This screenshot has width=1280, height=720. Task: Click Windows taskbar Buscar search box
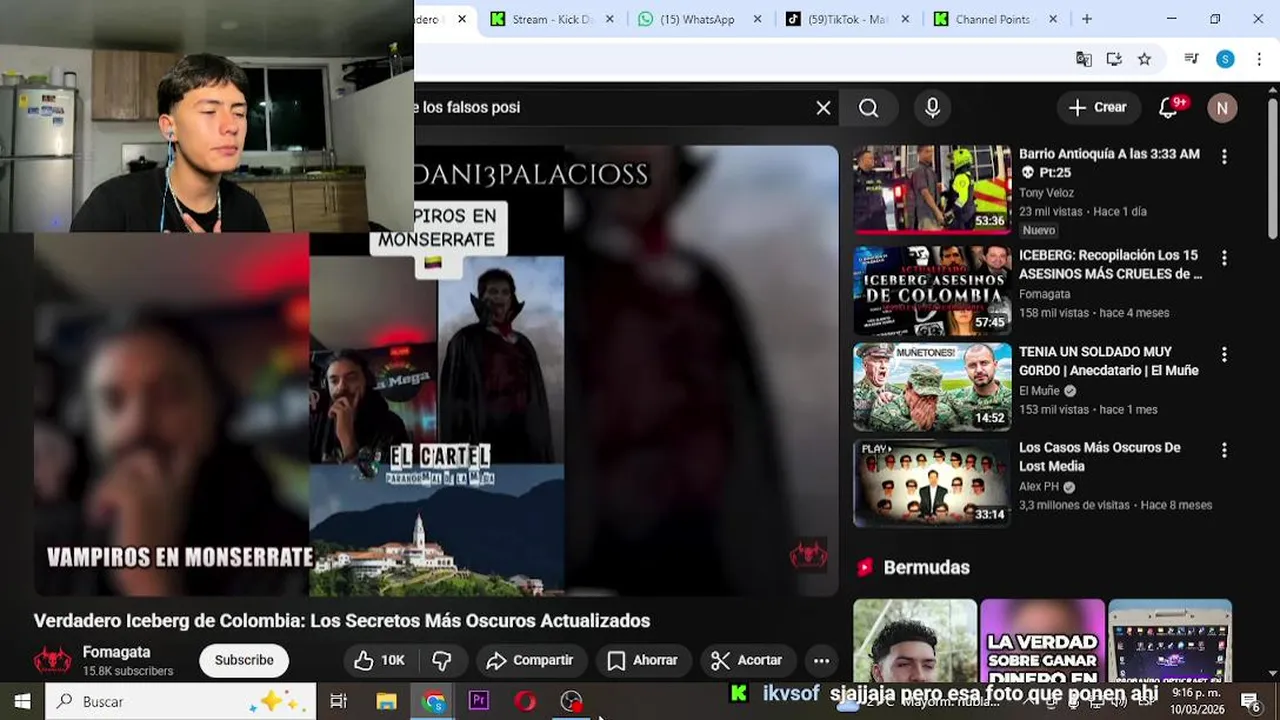click(x=181, y=701)
